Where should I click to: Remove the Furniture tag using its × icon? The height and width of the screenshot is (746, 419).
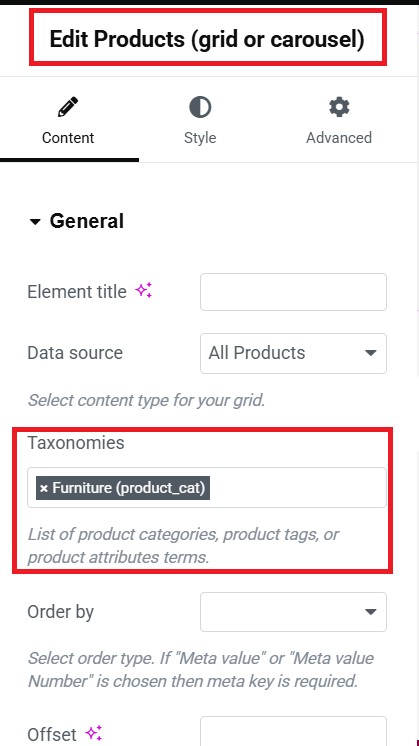(x=44, y=489)
